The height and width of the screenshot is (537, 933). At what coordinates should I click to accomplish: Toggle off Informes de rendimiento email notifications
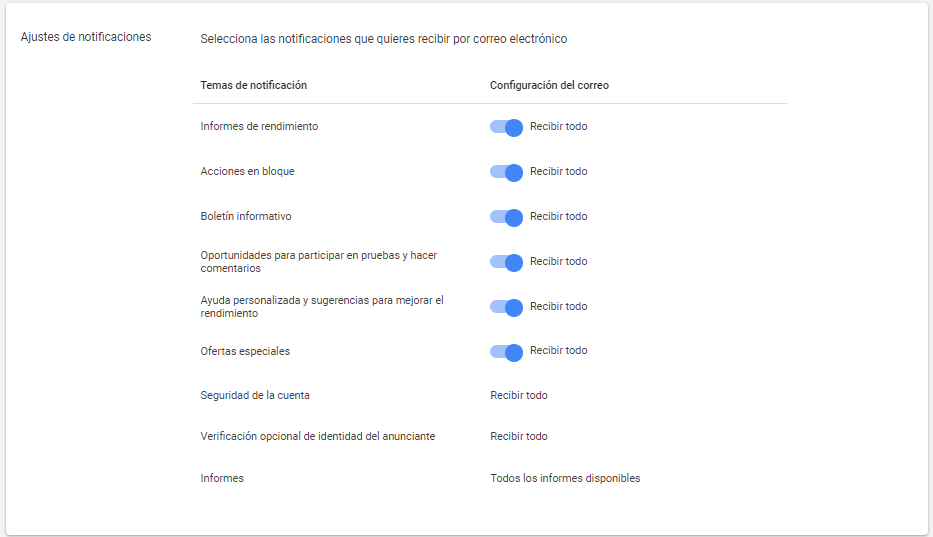[x=506, y=127]
